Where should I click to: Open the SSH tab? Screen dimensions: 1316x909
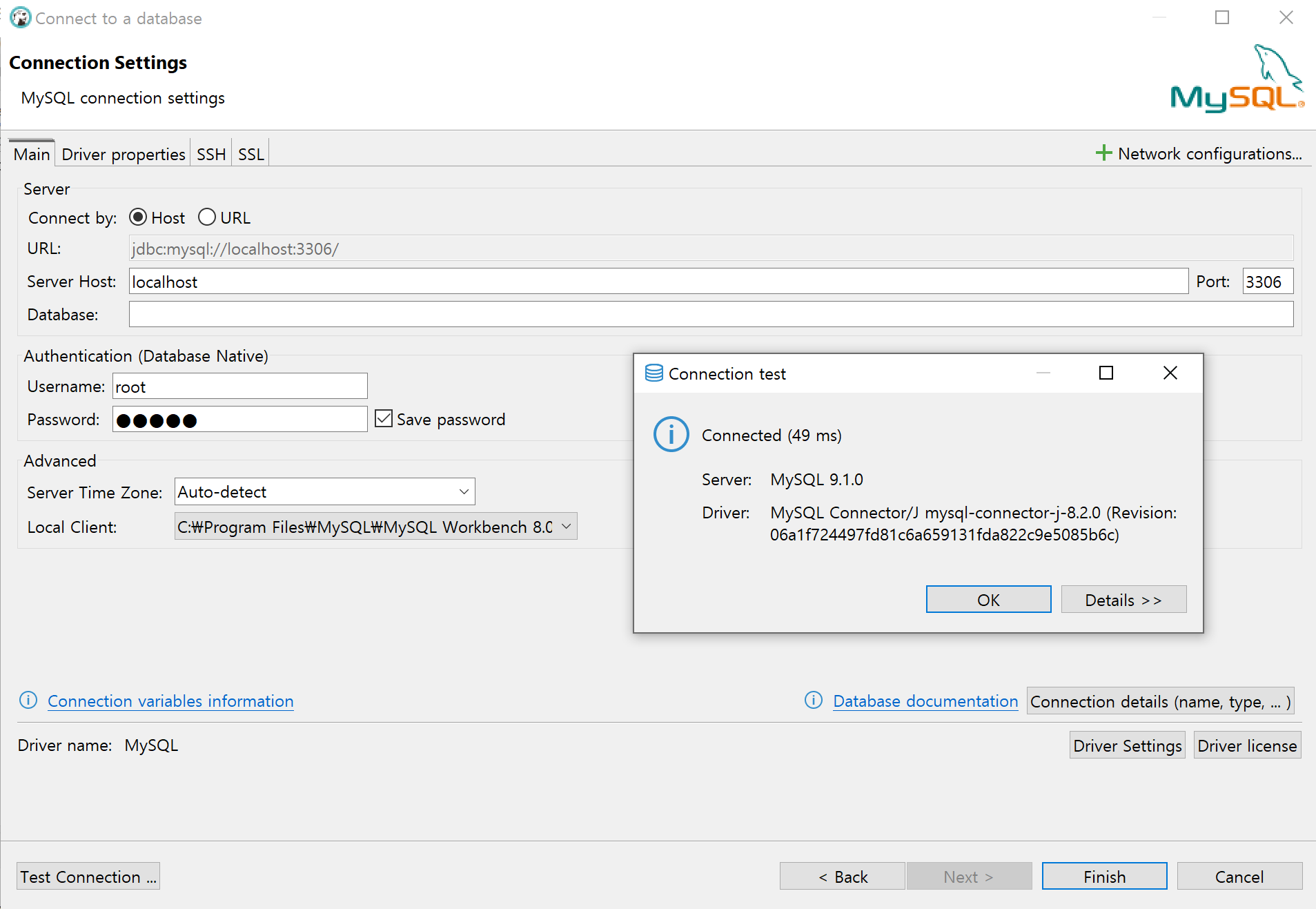point(211,154)
